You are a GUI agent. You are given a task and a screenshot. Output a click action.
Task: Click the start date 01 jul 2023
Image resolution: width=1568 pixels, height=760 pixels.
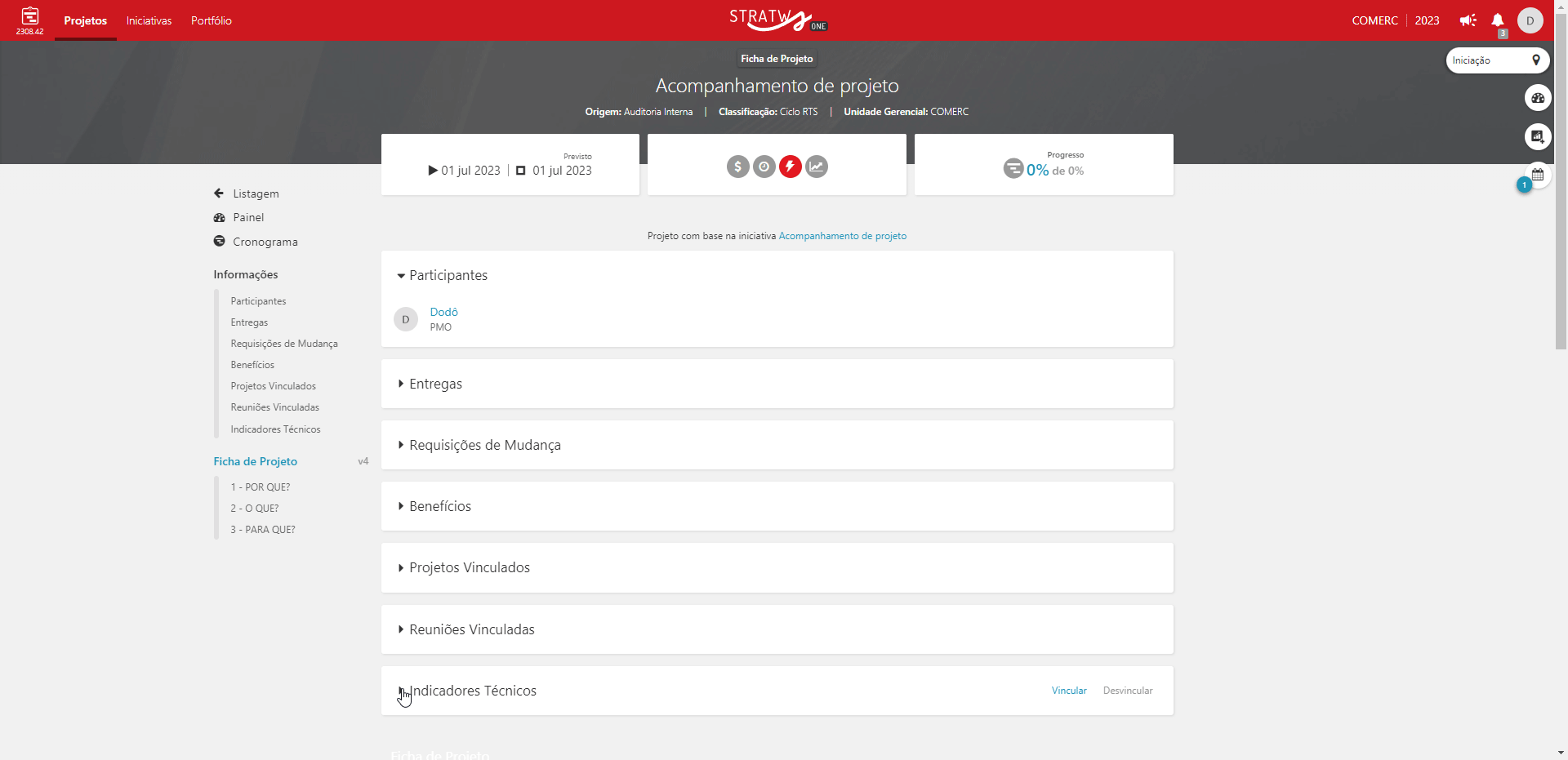pyautogui.click(x=470, y=171)
